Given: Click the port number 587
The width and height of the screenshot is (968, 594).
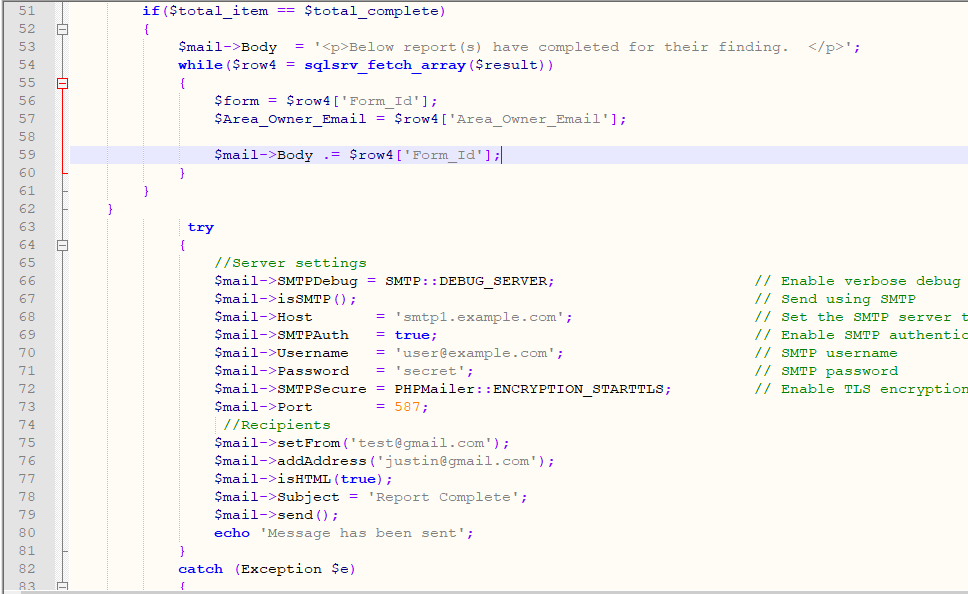Looking at the screenshot, I should point(407,407).
